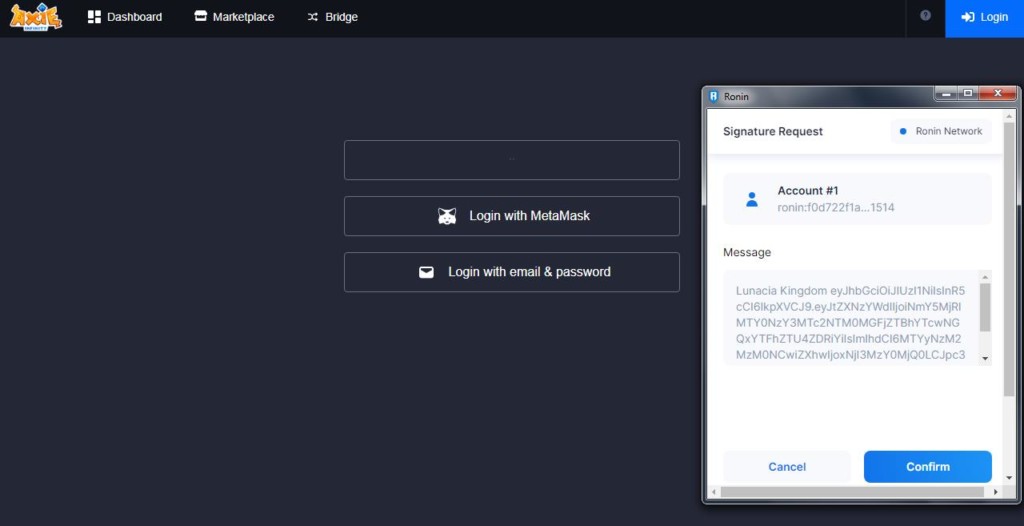
Task: Click message box scroll up arrow
Action: tap(985, 277)
